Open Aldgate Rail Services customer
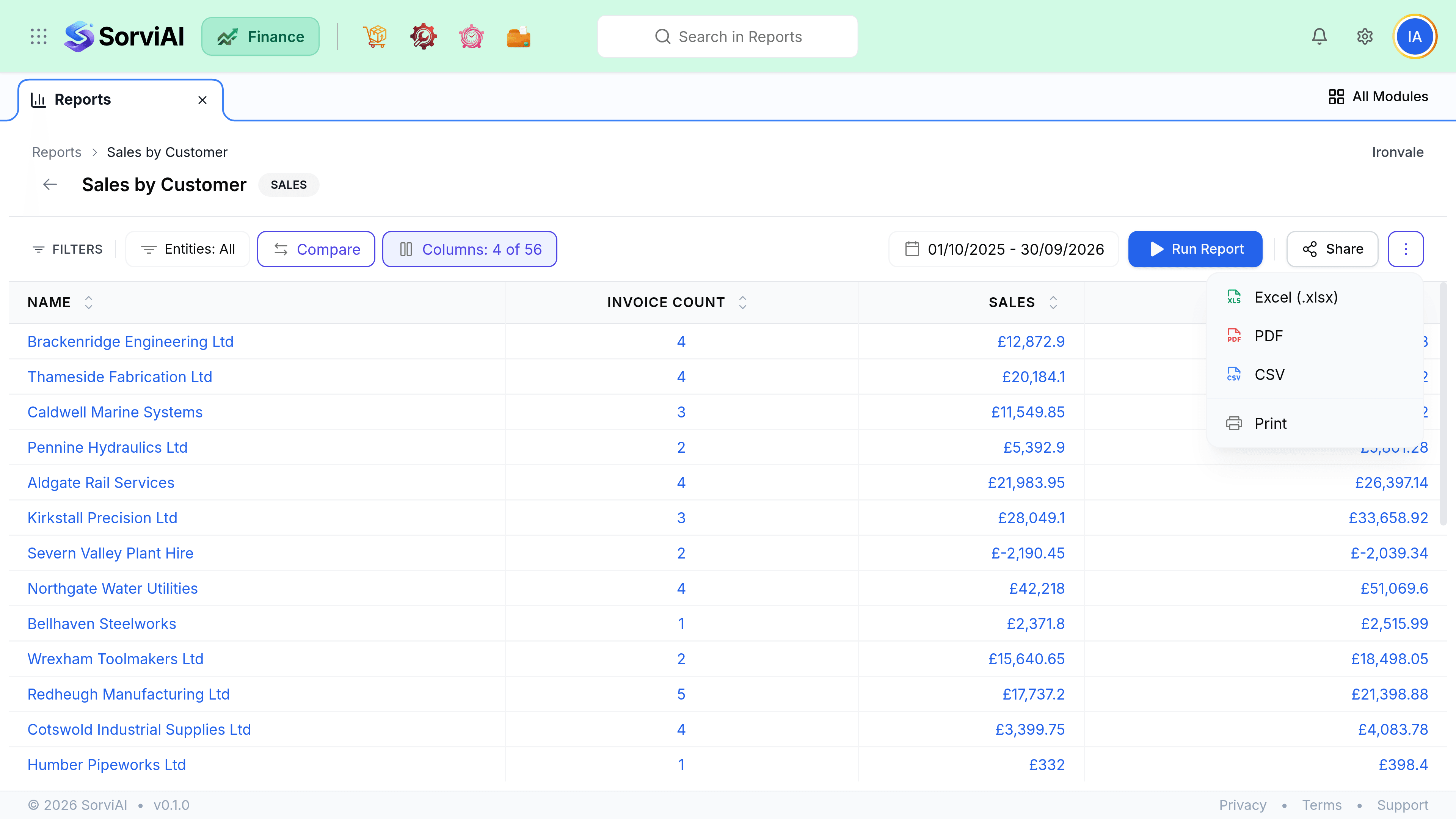The height and width of the screenshot is (819, 1456). (100, 483)
